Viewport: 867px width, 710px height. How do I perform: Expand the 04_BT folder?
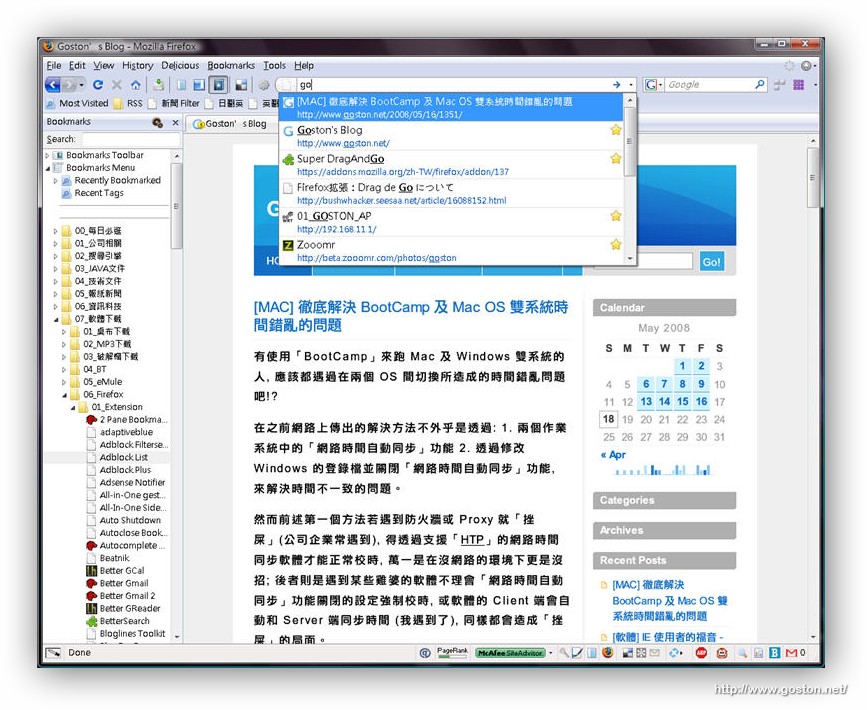click(64, 369)
